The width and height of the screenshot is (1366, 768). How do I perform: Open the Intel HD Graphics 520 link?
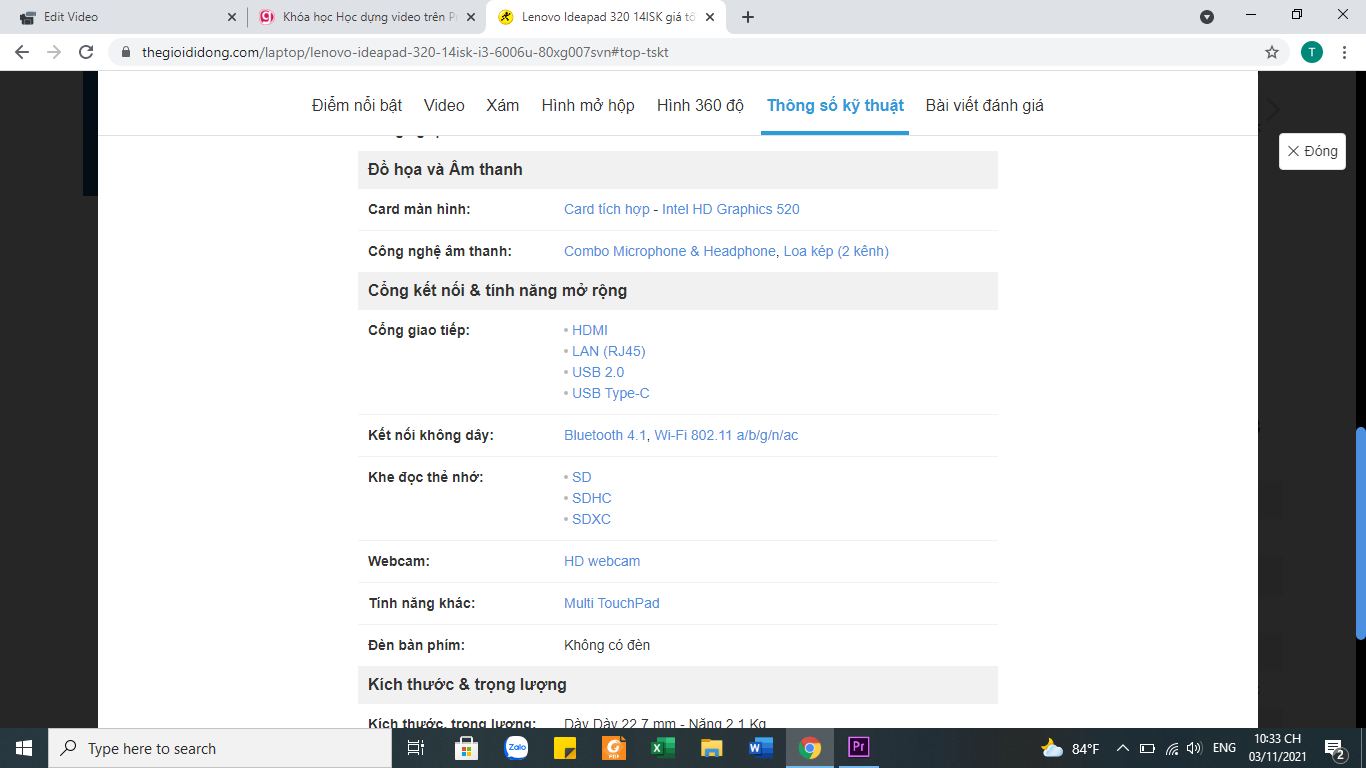point(731,209)
